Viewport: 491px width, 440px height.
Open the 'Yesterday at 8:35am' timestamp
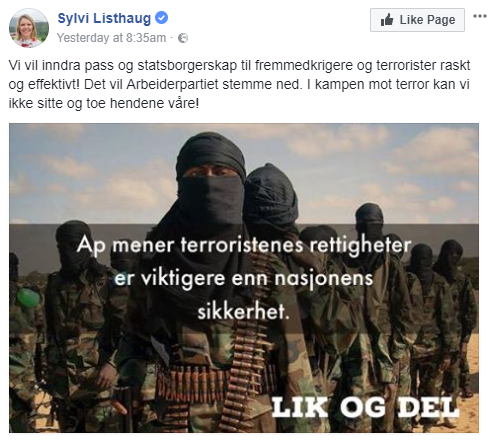pyautogui.click(x=111, y=38)
